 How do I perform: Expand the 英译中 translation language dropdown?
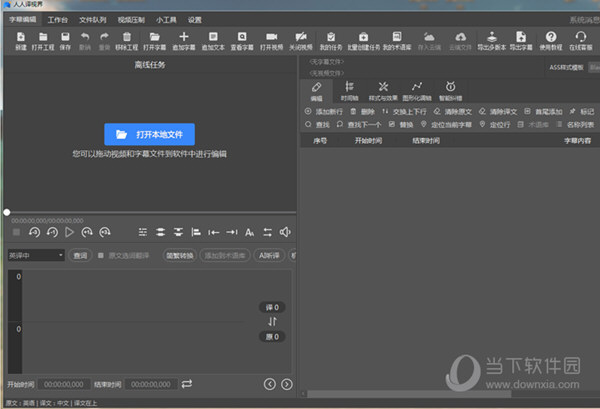pos(36,255)
